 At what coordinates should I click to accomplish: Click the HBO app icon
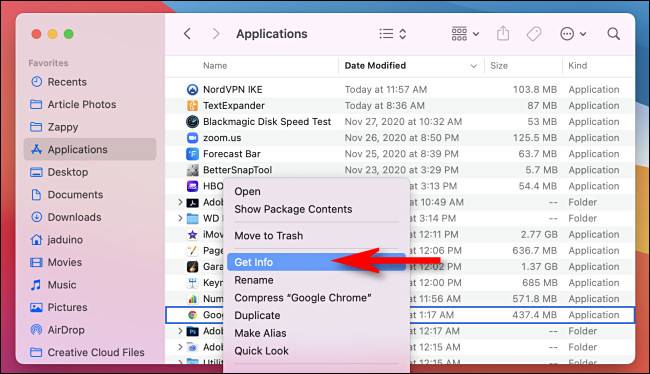pyautogui.click(x=192, y=186)
